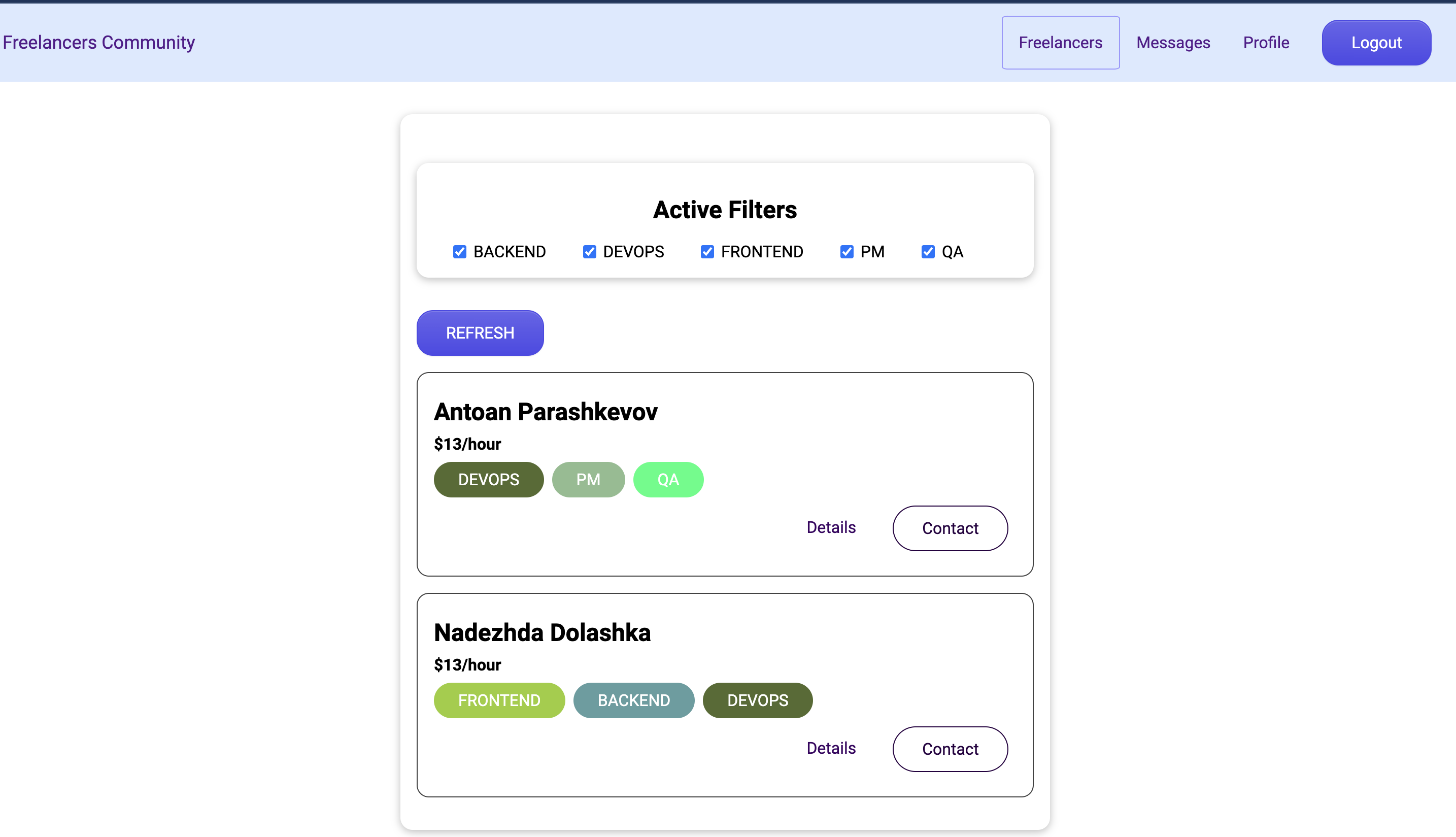Click Nadezhda's FRONTEND tag chip
Image resolution: width=1456 pixels, height=837 pixels.
pos(499,700)
